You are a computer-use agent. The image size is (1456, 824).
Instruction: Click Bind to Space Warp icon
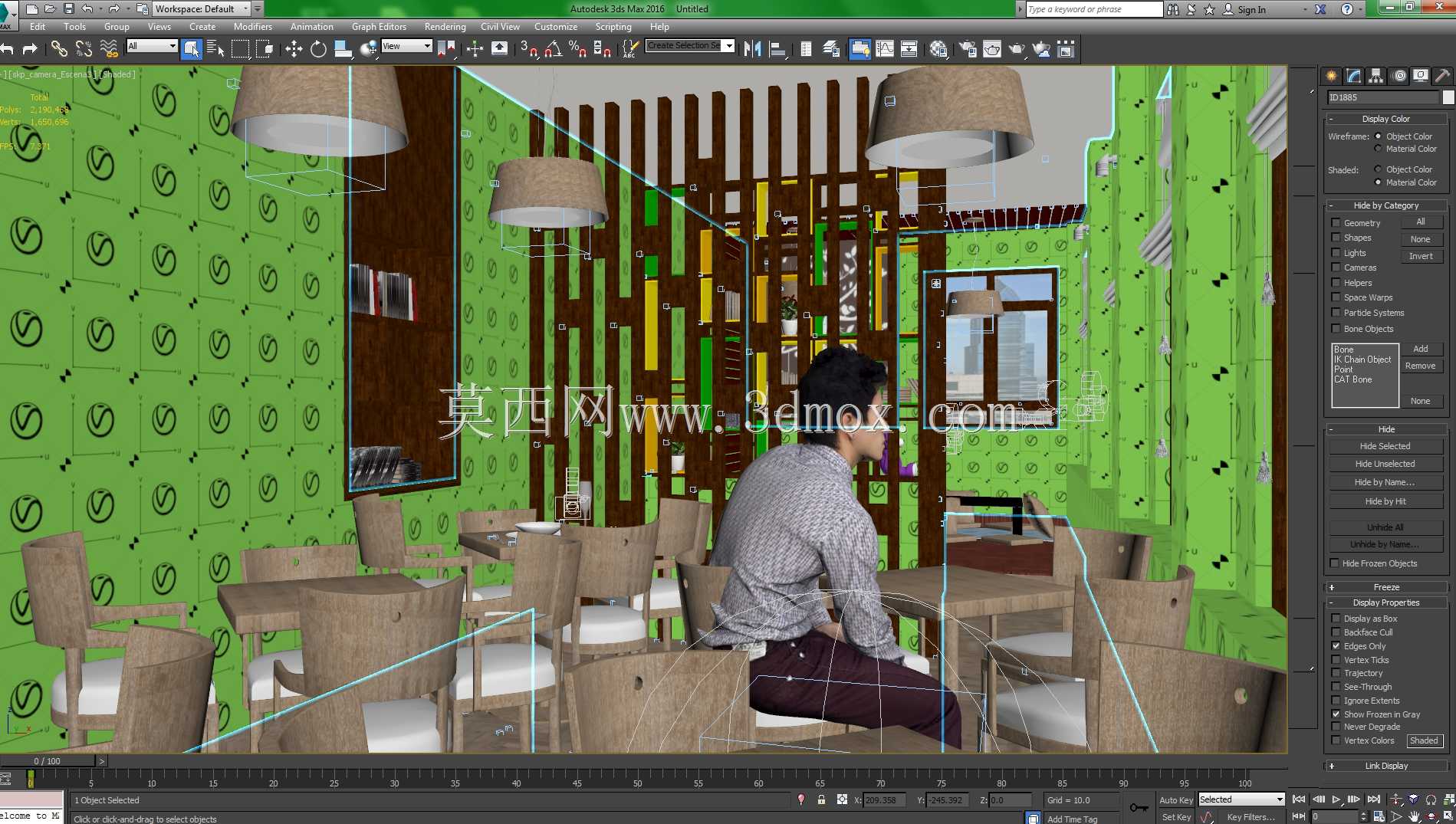(109, 49)
